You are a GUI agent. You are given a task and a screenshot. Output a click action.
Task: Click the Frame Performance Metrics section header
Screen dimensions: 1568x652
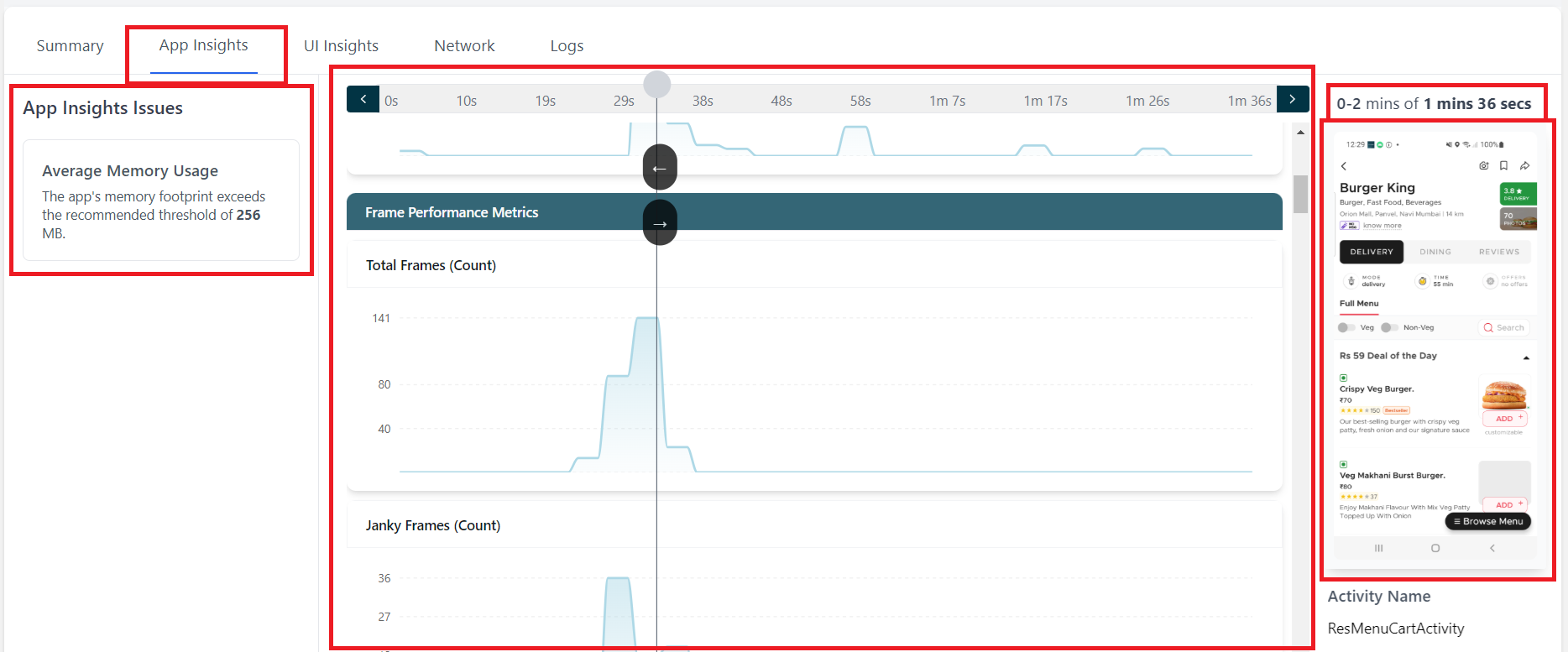pos(504,212)
